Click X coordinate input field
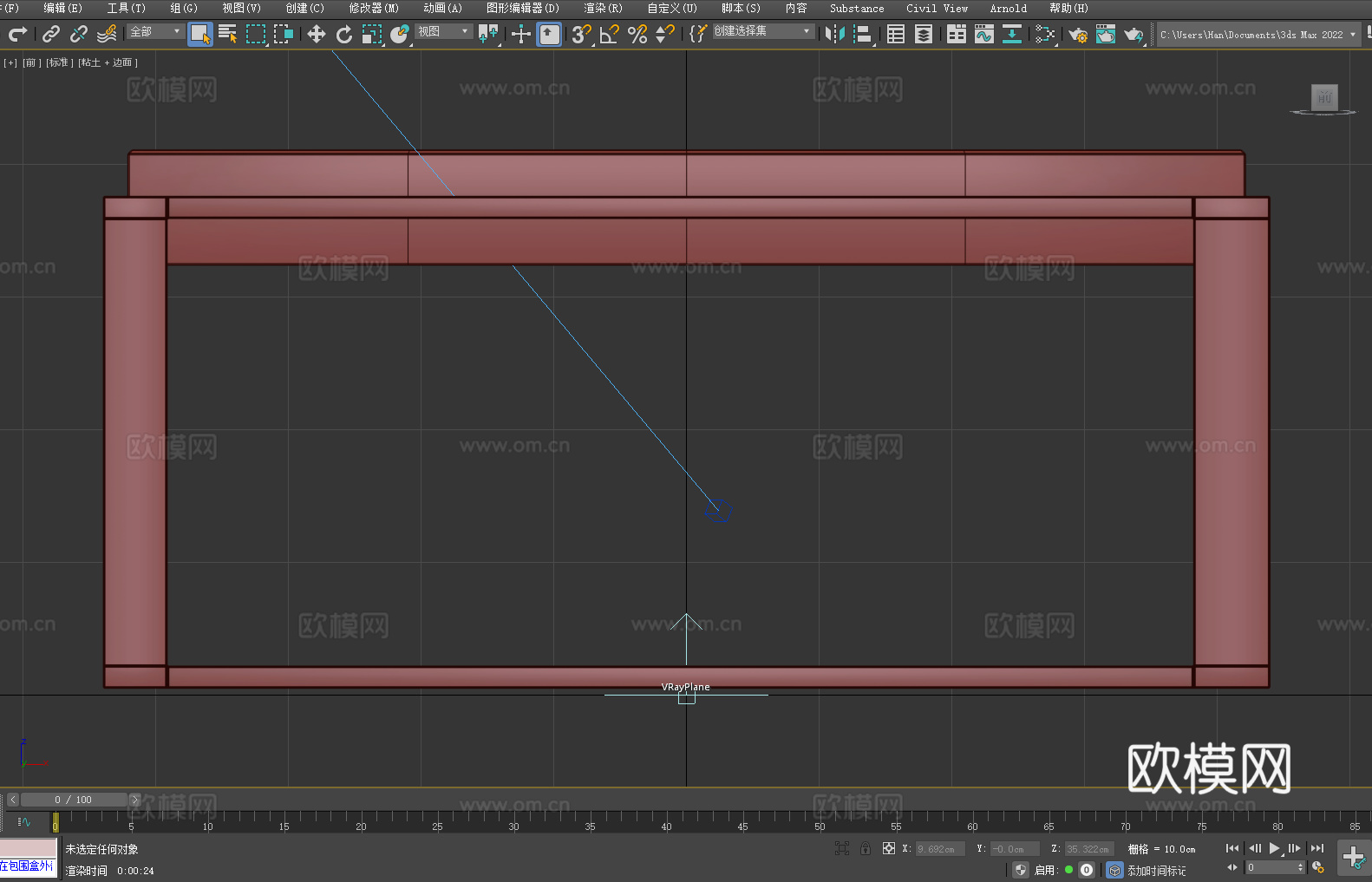 point(940,849)
